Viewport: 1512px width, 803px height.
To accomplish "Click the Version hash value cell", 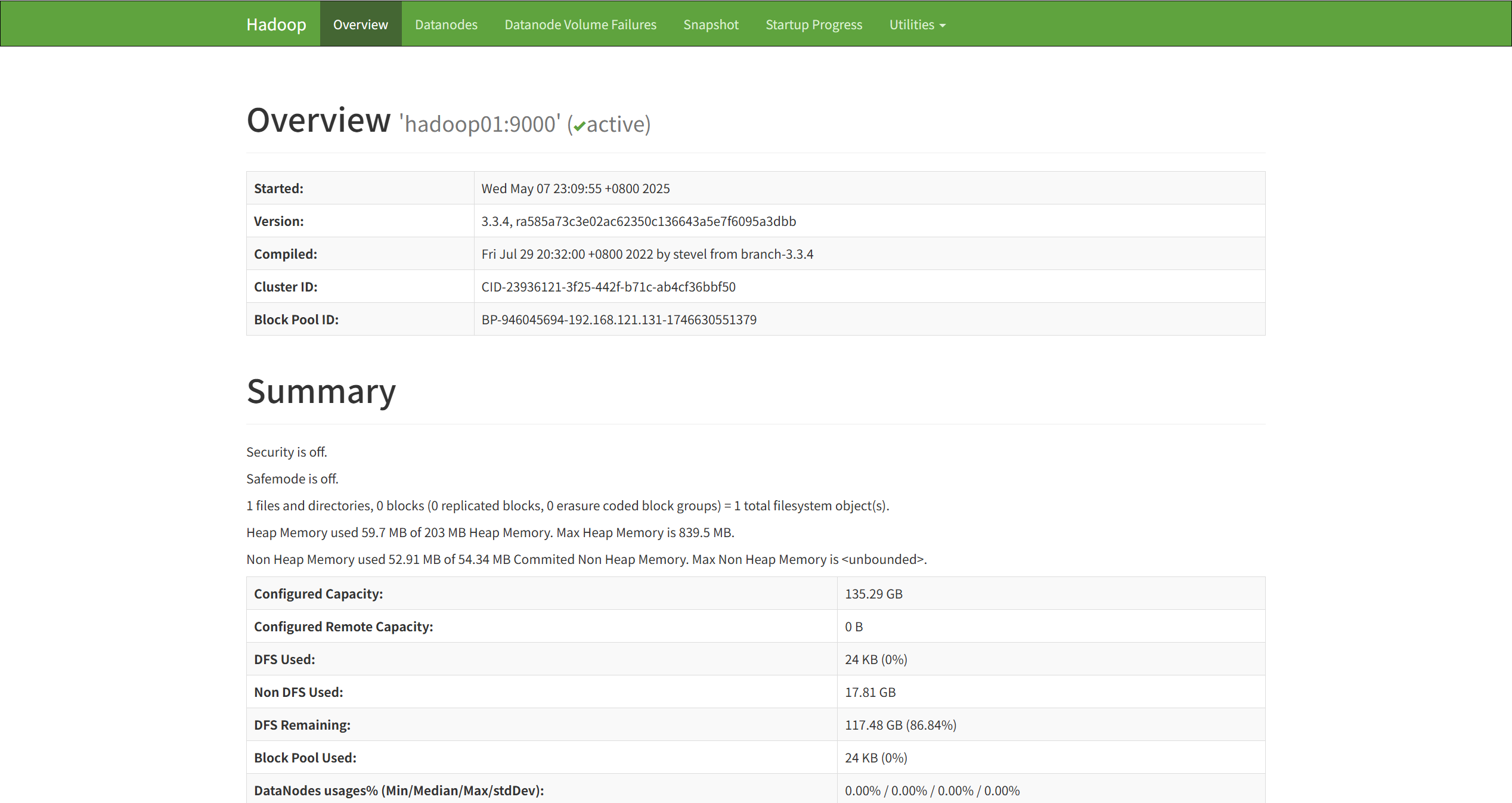I will pos(638,221).
